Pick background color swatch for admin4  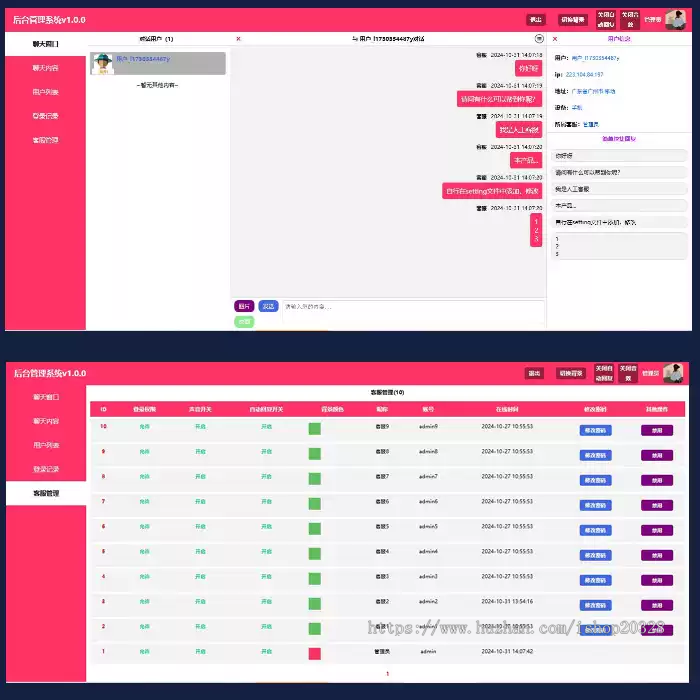(x=315, y=554)
